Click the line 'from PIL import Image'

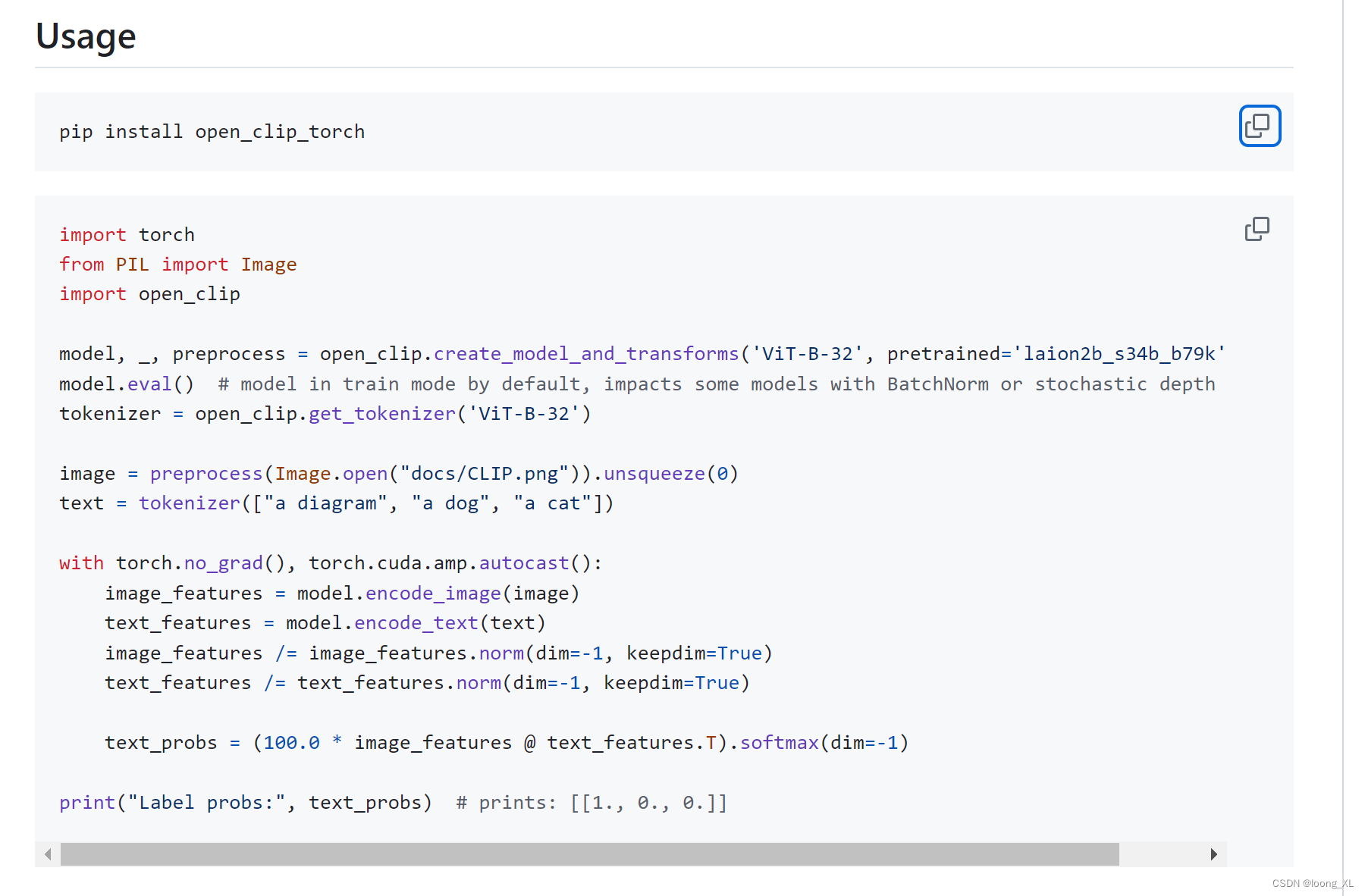tap(177, 265)
